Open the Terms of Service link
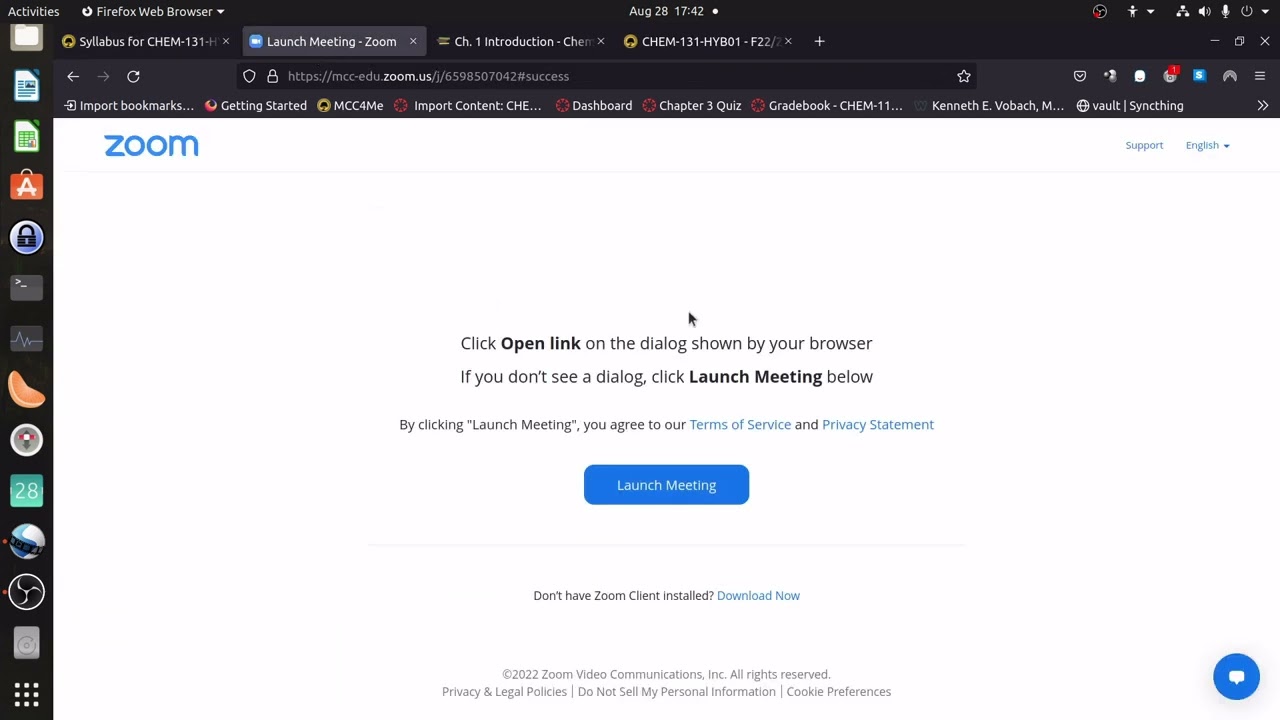The height and width of the screenshot is (720, 1280). pyautogui.click(x=740, y=424)
